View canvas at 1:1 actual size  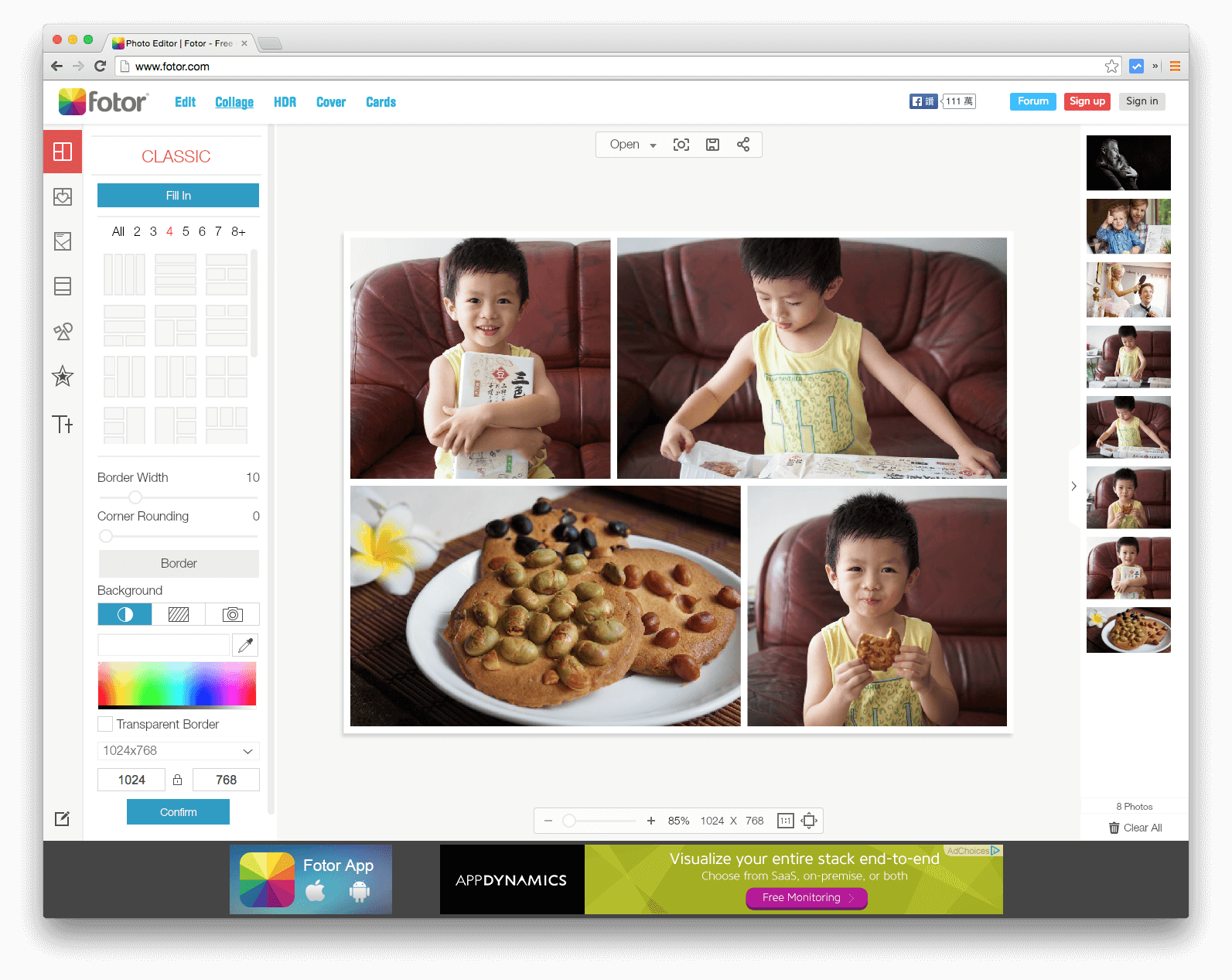pyautogui.click(x=786, y=821)
